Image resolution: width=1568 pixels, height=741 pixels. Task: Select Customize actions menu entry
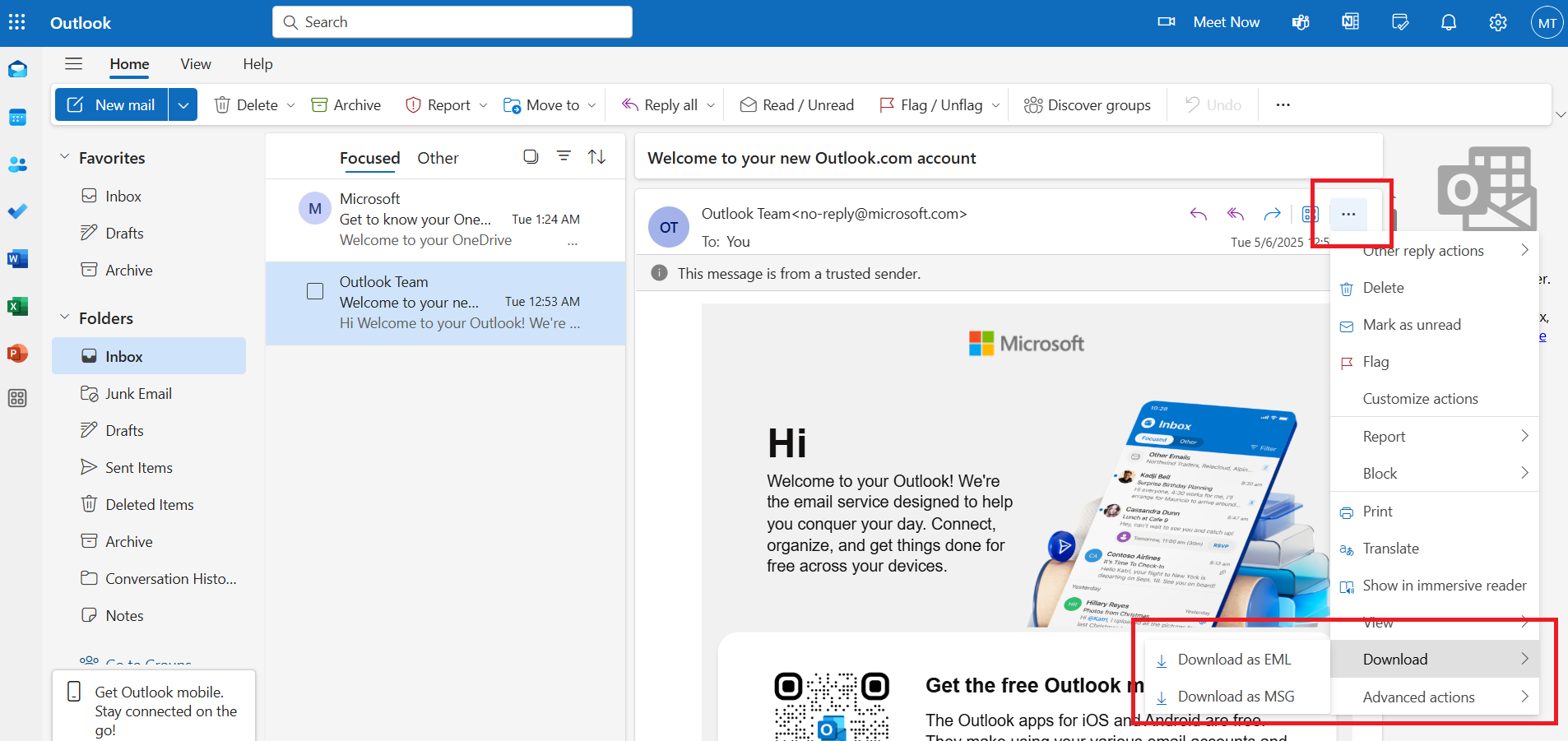pos(1435,399)
